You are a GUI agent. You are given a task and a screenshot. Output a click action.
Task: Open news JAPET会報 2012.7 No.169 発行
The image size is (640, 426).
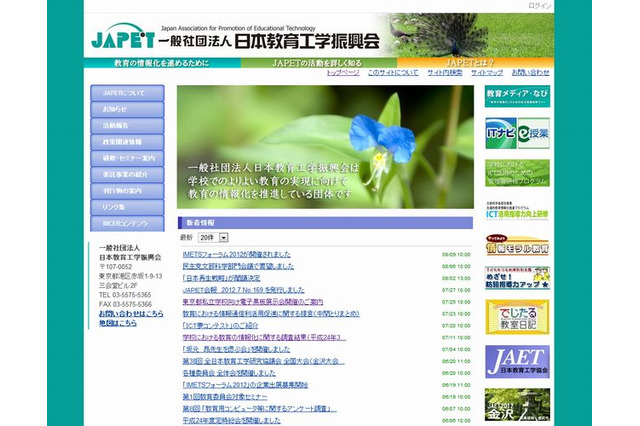(x=244, y=290)
